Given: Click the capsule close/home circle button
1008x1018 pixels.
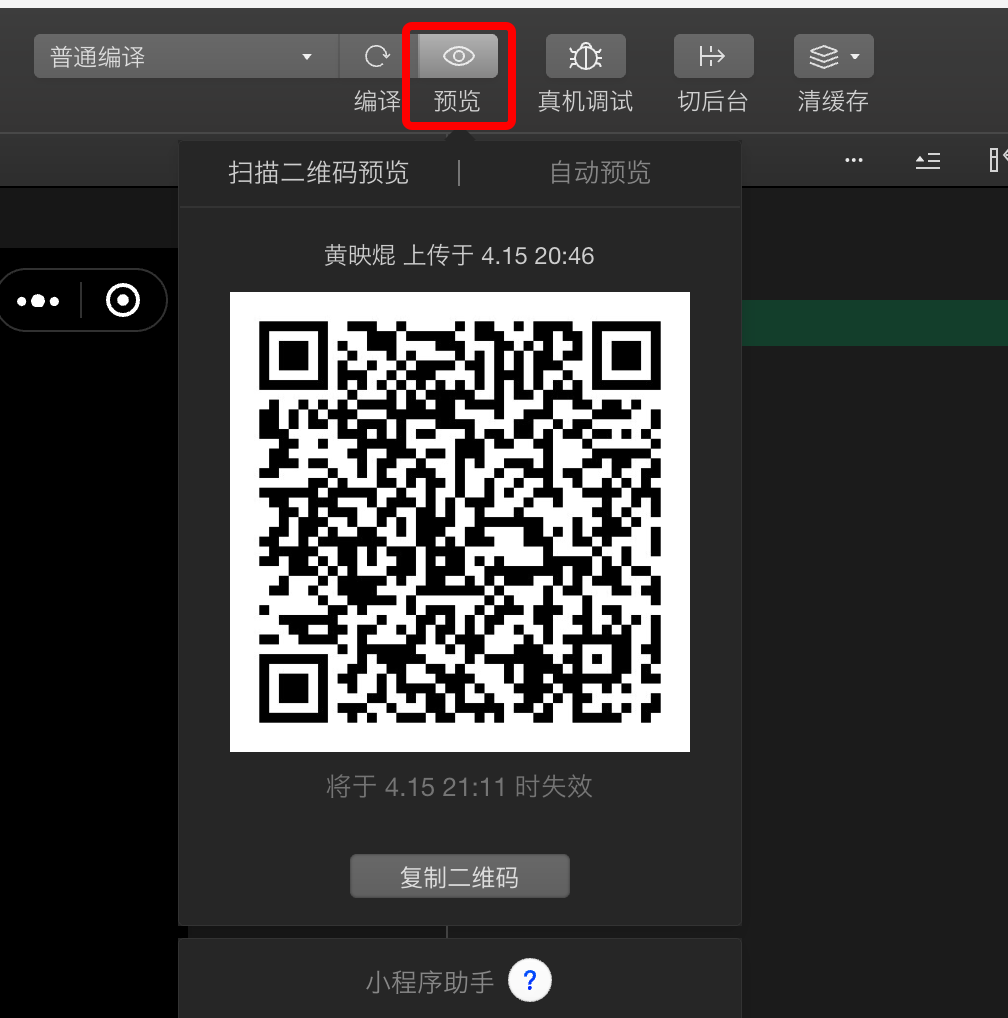Looking at the screenshot, I should pos(122,300).
